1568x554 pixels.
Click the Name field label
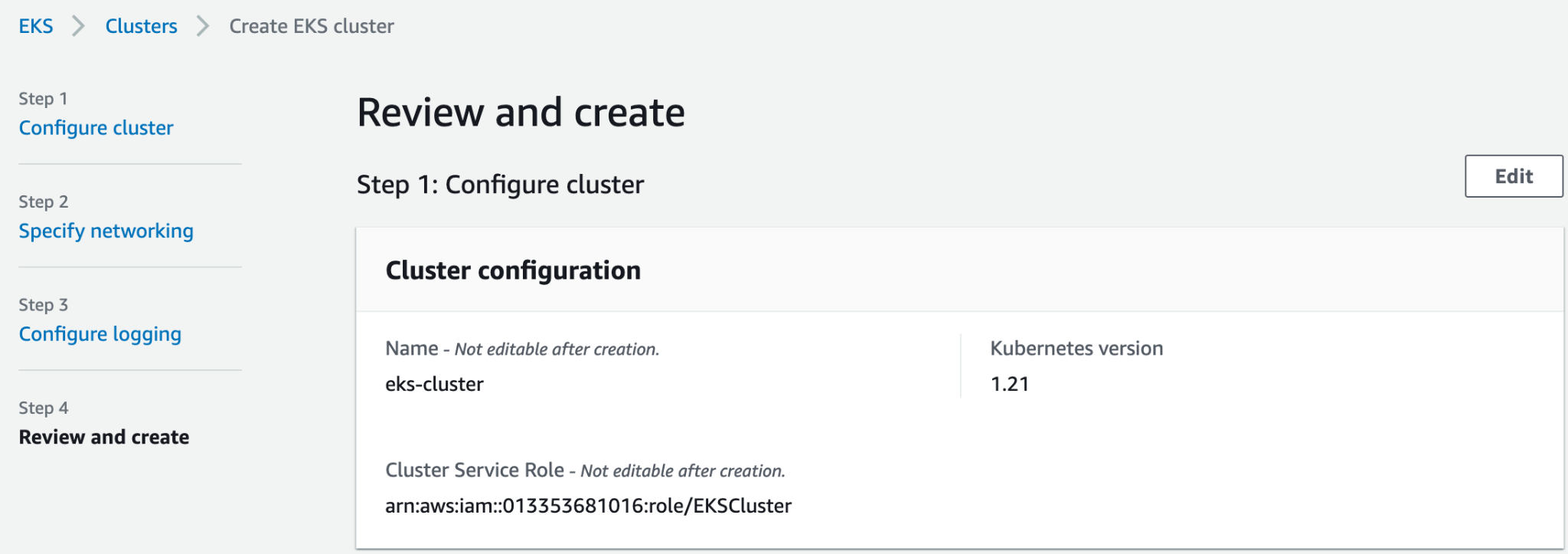412,349
